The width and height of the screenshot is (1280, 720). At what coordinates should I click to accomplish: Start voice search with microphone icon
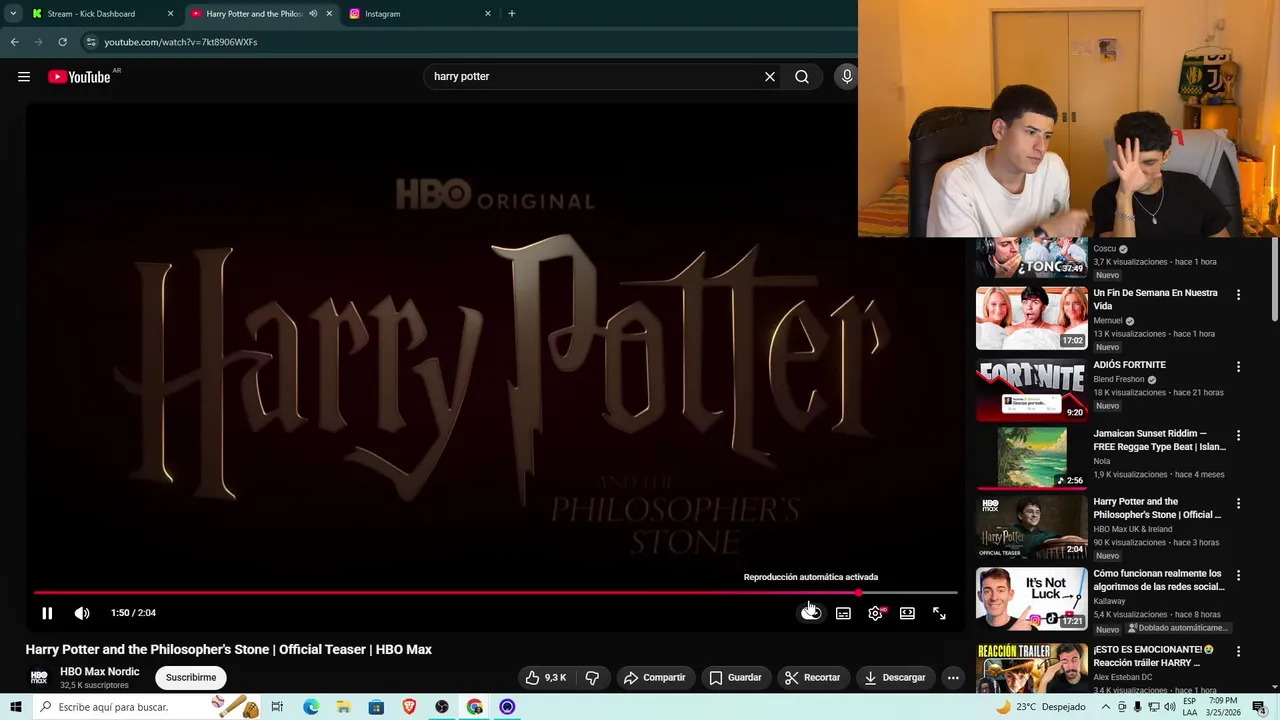pyautogui.click(x=847, y=77)
